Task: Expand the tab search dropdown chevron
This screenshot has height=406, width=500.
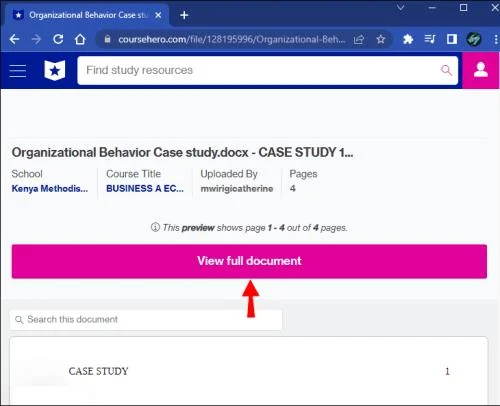Action: 401,7
